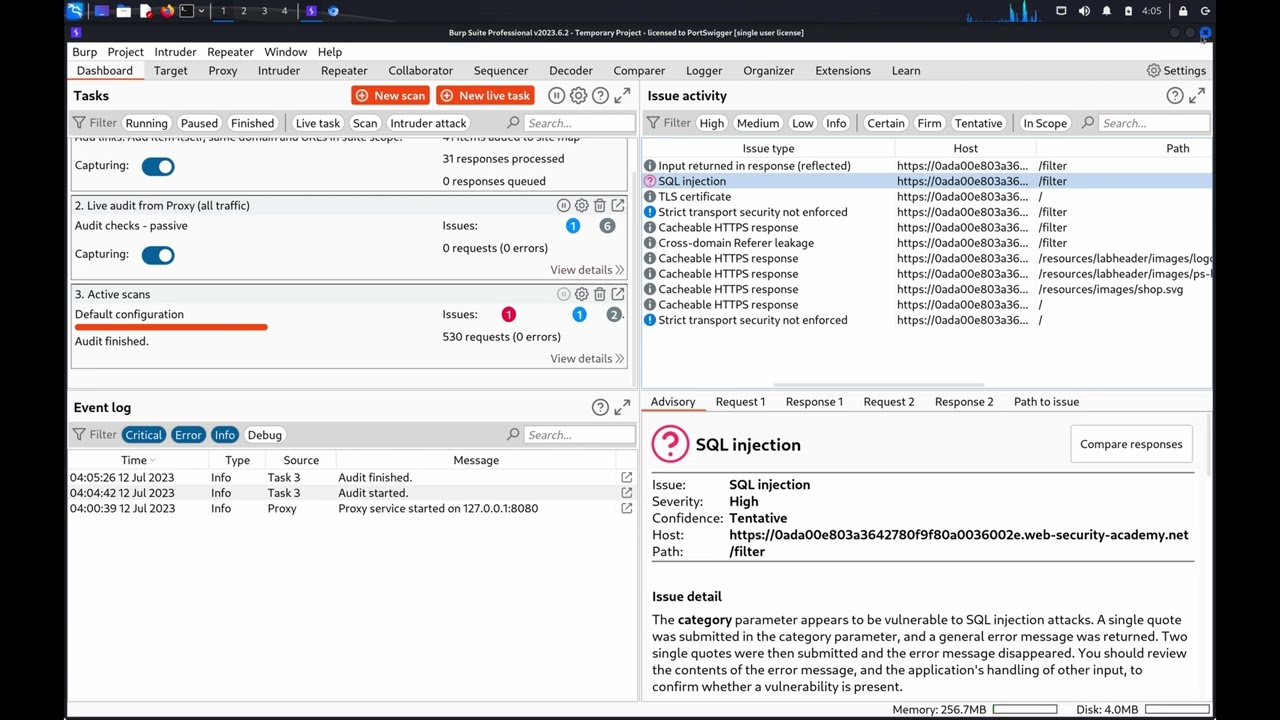Screen dimensions: 1280x720
Task: Toggle the Running filter in Tasks
Action: [x=147, y=123]
